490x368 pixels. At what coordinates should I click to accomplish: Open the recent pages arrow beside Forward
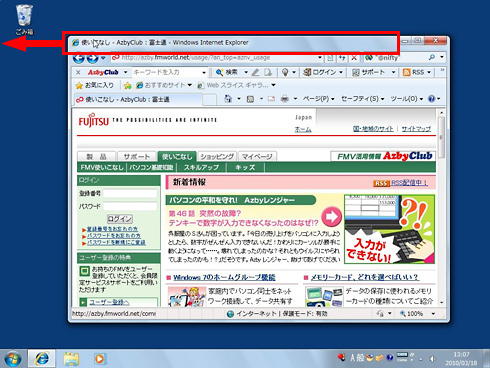pos(103,58)
